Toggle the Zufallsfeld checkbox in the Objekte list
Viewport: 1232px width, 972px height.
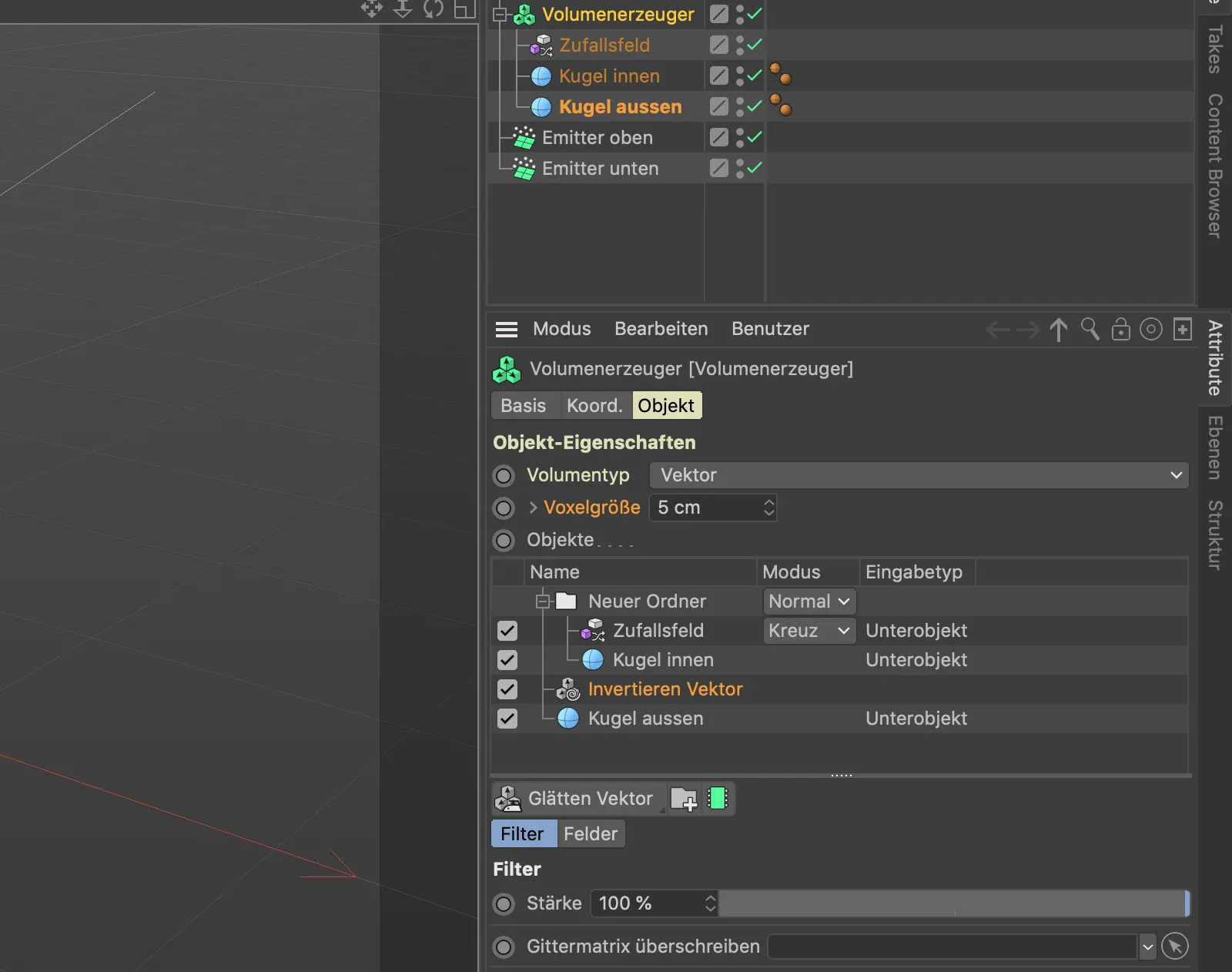[x=507, y=631]
